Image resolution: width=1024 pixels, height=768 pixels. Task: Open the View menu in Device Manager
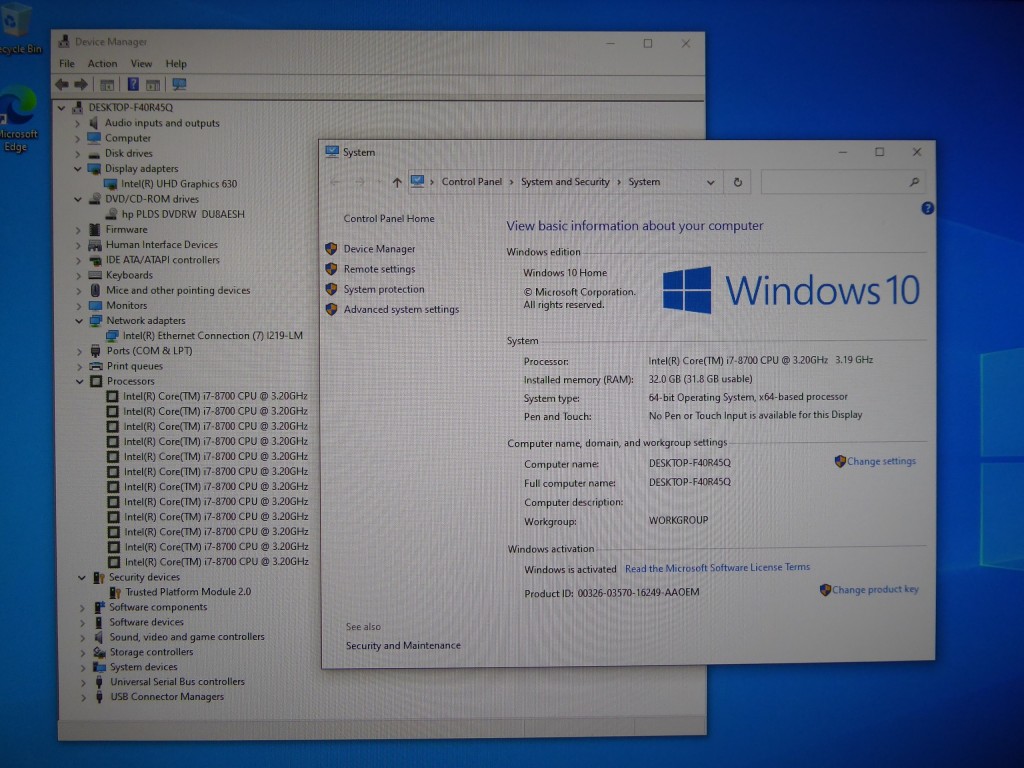tap(141, 63)
